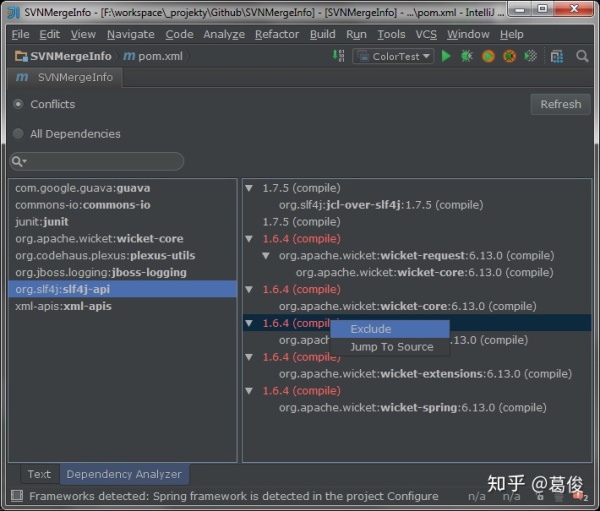
Task: Select the Conflicts radio button
Action: click(x=18, y=104)
